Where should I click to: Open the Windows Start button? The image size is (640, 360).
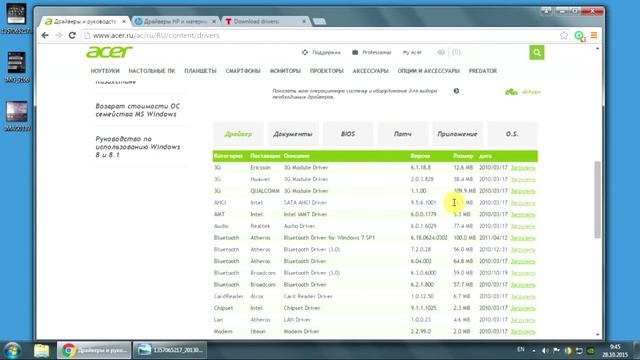coord(13,351)
